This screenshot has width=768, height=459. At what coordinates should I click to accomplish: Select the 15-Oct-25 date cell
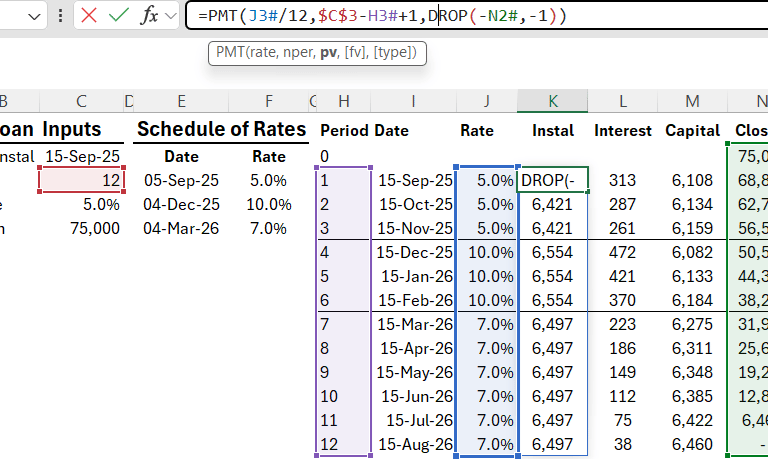[413, 204]
